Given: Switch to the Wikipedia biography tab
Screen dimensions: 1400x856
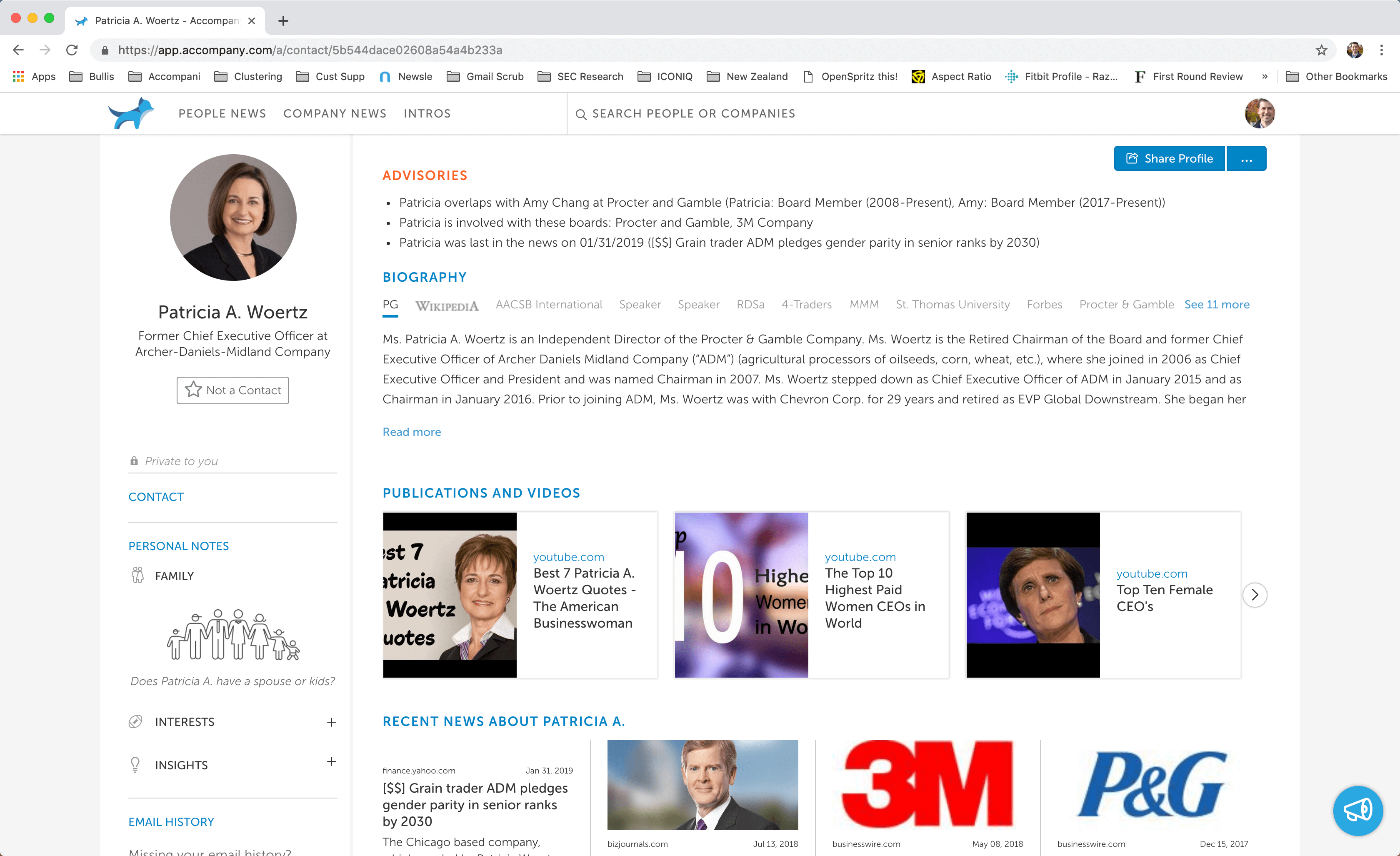Looking at the screenshot, I should pos(447,305).
